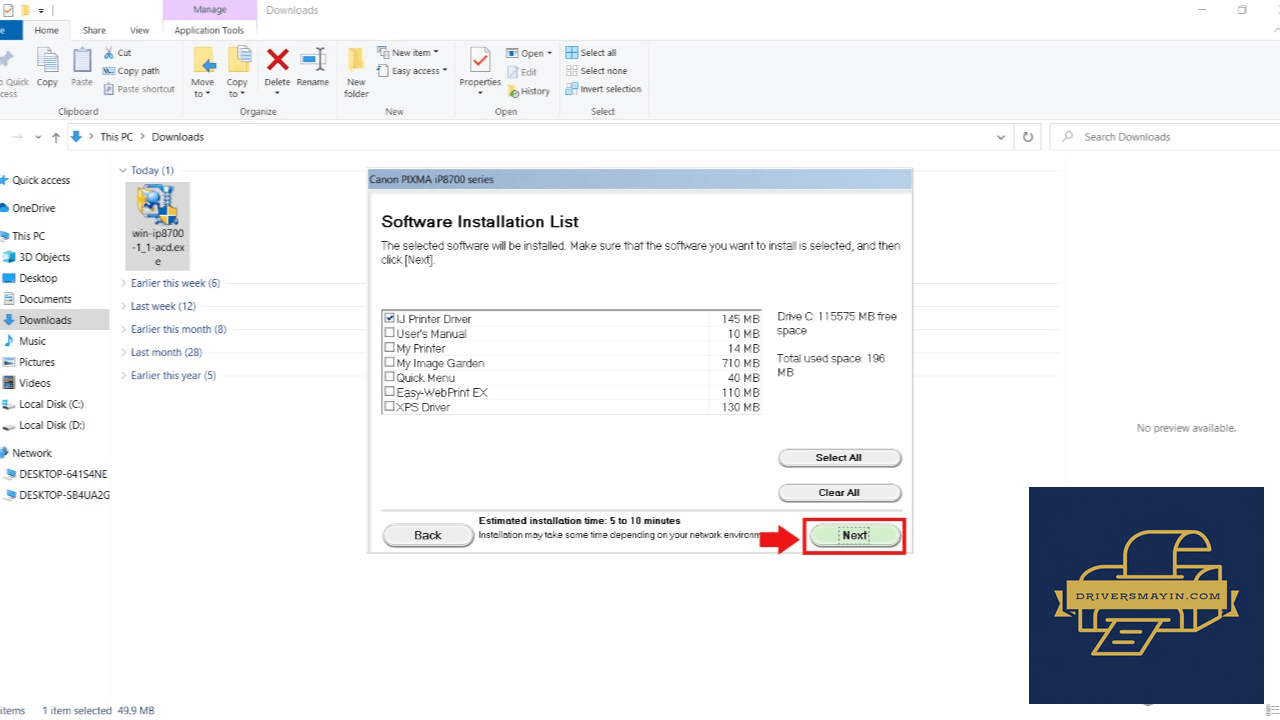Check the Easy-WebPrint EX checkbox

pos(390,392)
